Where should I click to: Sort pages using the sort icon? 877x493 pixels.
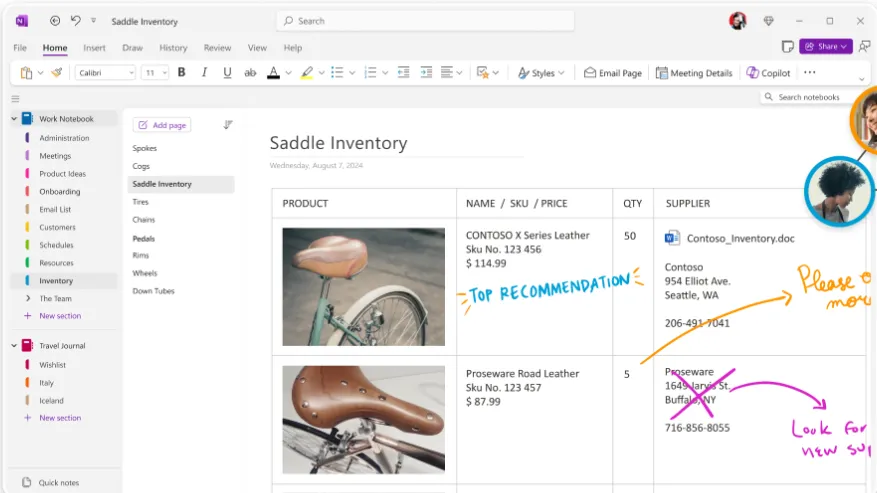[228, 124]
